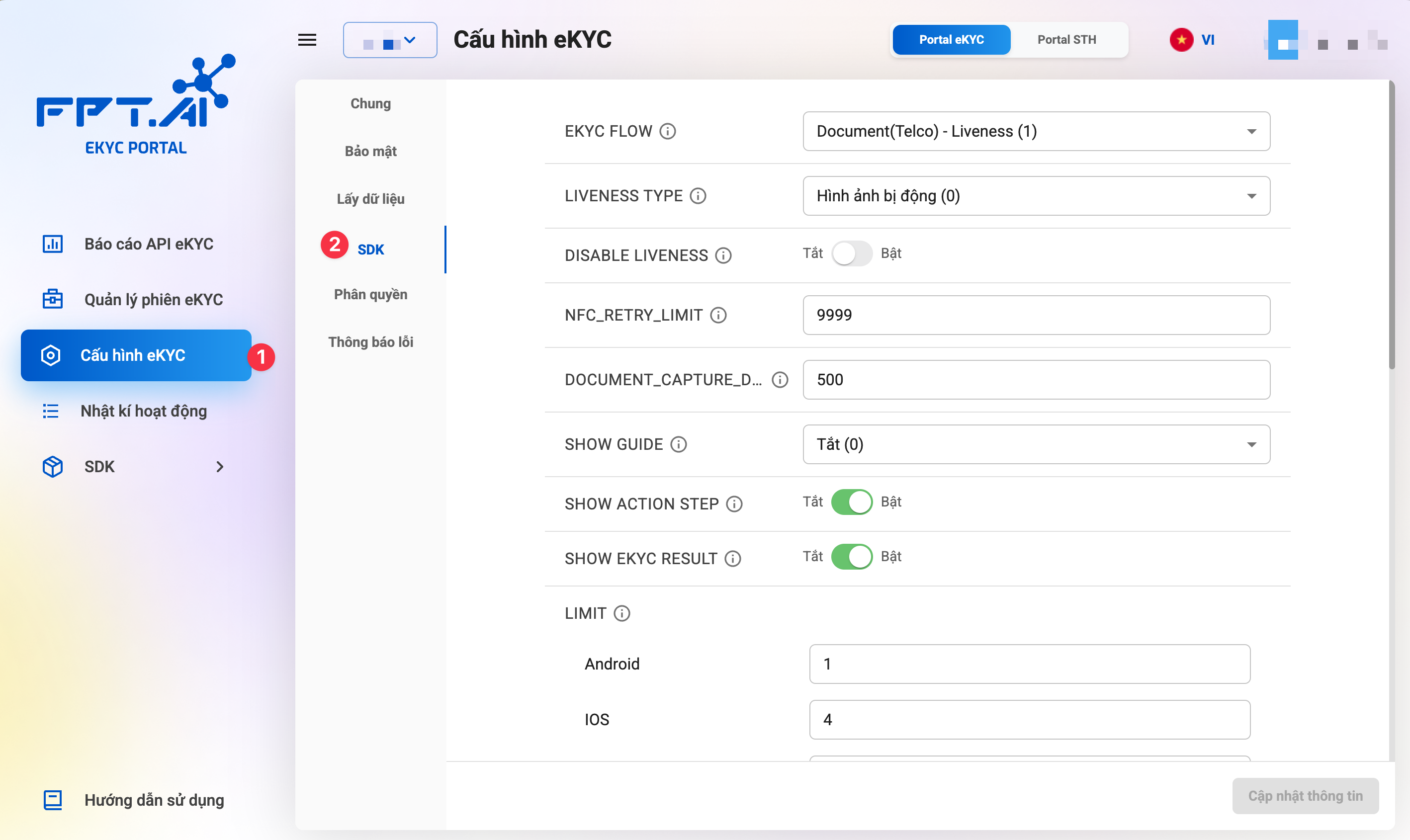Open the Bảo mật settings tab
Image resolution: width=1410 pixels, height=840 pixels.
coord(371,151)
